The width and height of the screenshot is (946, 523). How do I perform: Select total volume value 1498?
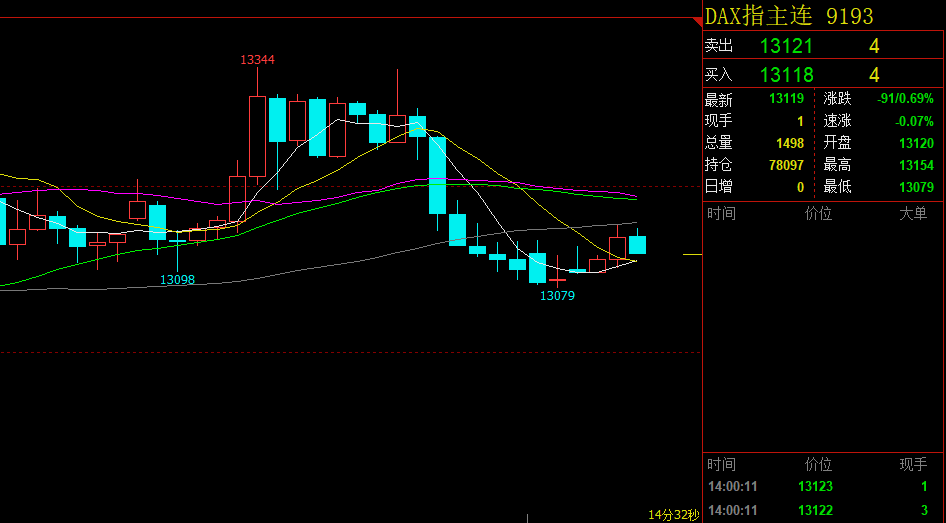pos(790,144)
